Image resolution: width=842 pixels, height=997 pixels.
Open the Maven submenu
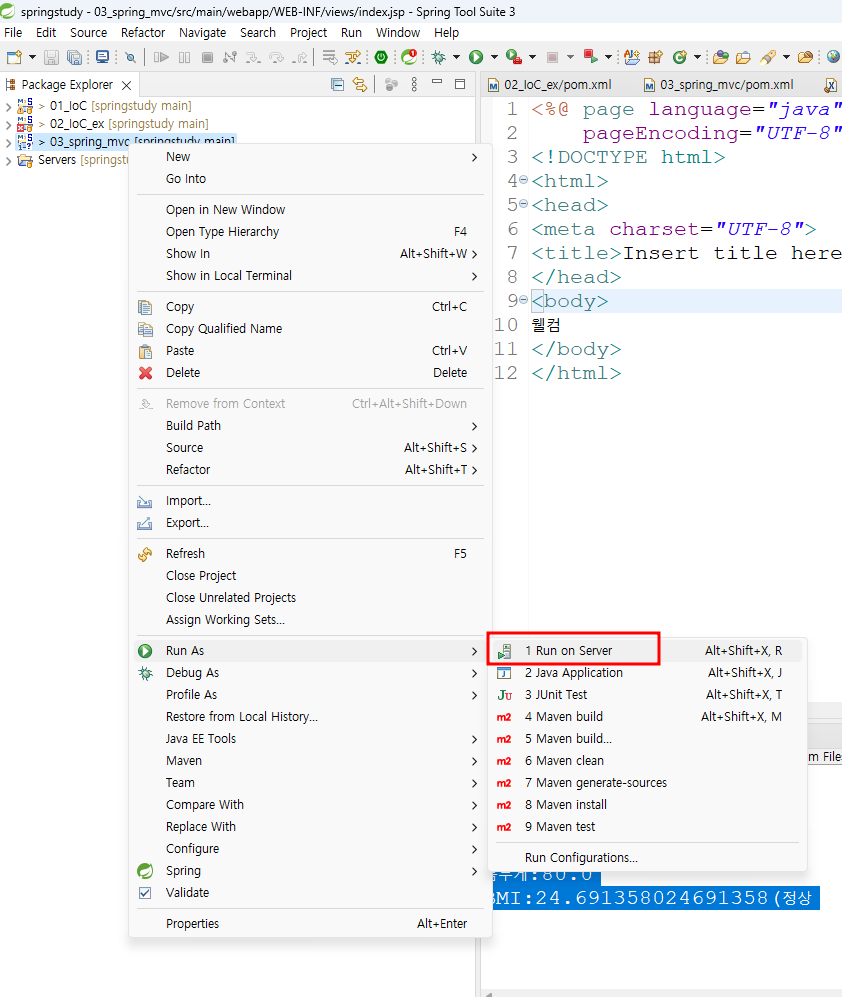pyautogui.click(x=310, y=761)
